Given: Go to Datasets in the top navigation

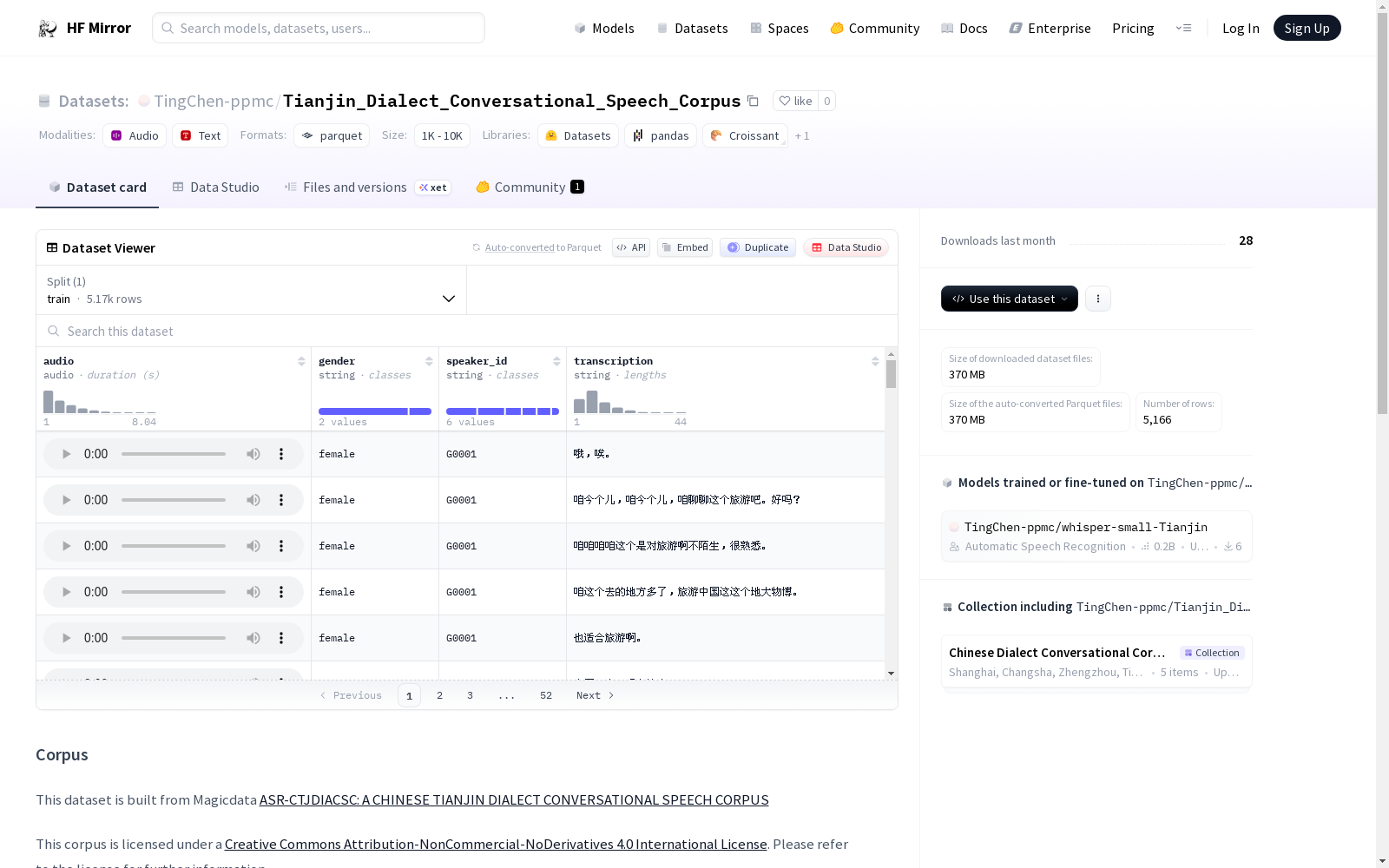Looking at the screenshot, I should pos(692,29).
